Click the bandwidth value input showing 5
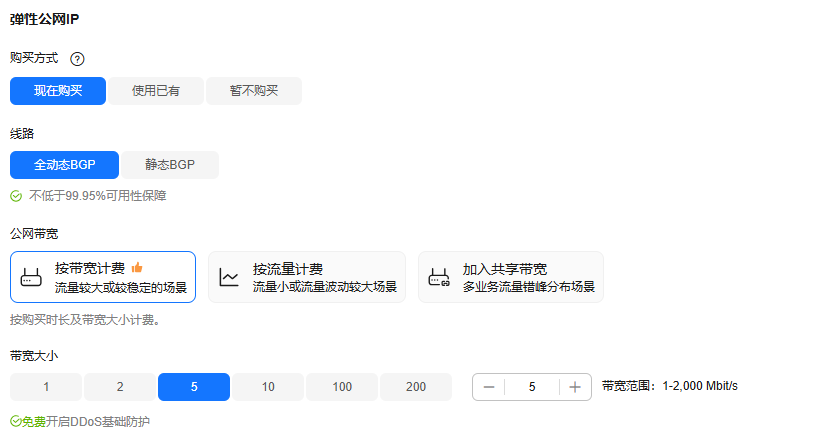The height and width of the screenshot is (448, 827). tap(532, 387)
